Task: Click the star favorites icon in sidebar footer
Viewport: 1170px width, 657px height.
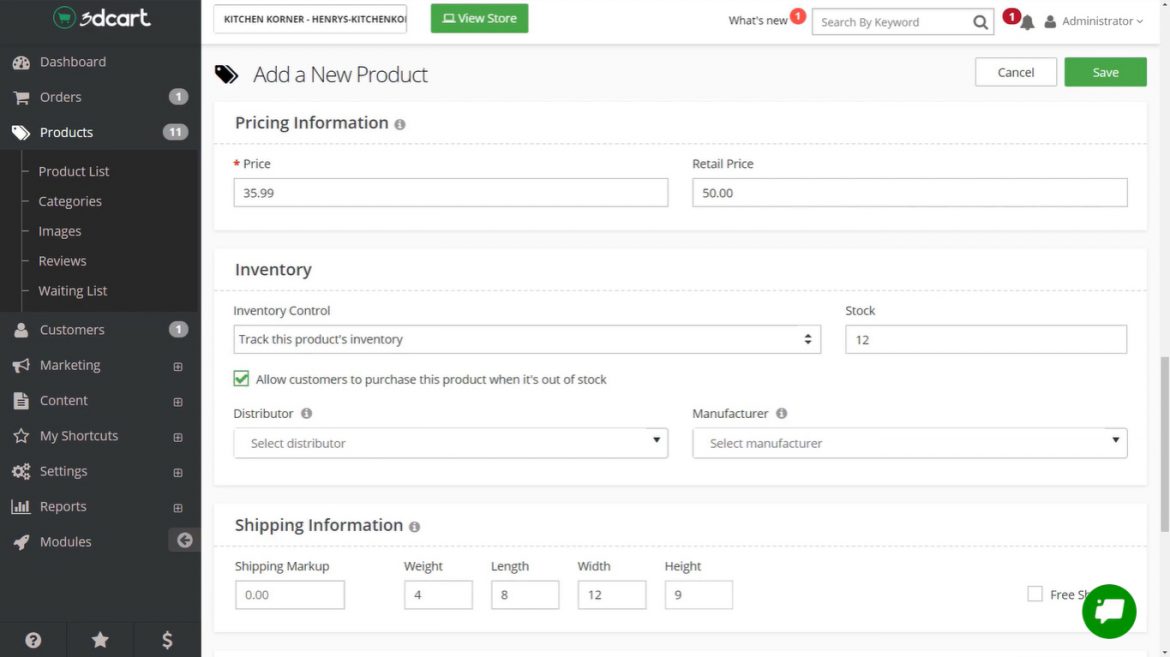Action: [100, 640]
